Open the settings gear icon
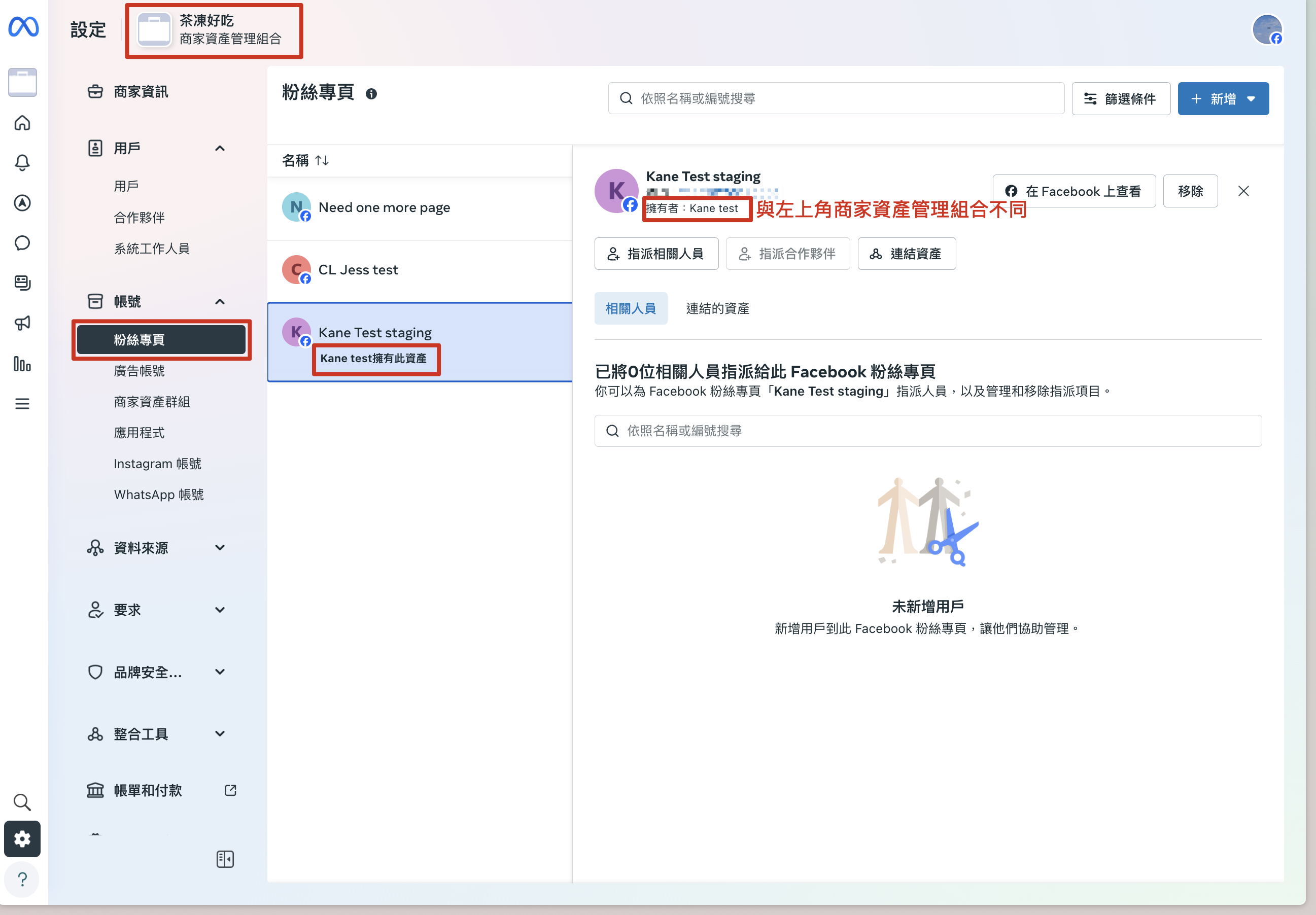 click(x=22, y=839)
